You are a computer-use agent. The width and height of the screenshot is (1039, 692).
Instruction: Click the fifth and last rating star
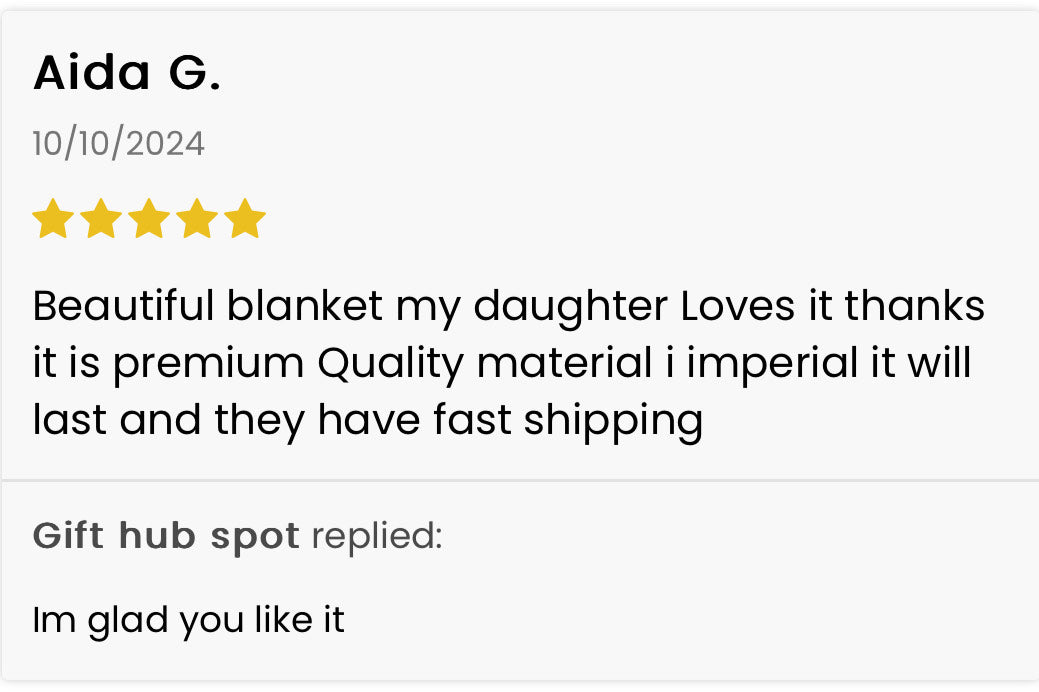coord(244,219)
